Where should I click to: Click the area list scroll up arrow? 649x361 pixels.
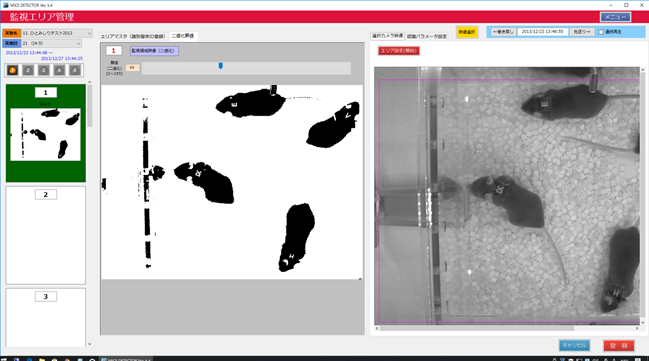tap(90, 82)
